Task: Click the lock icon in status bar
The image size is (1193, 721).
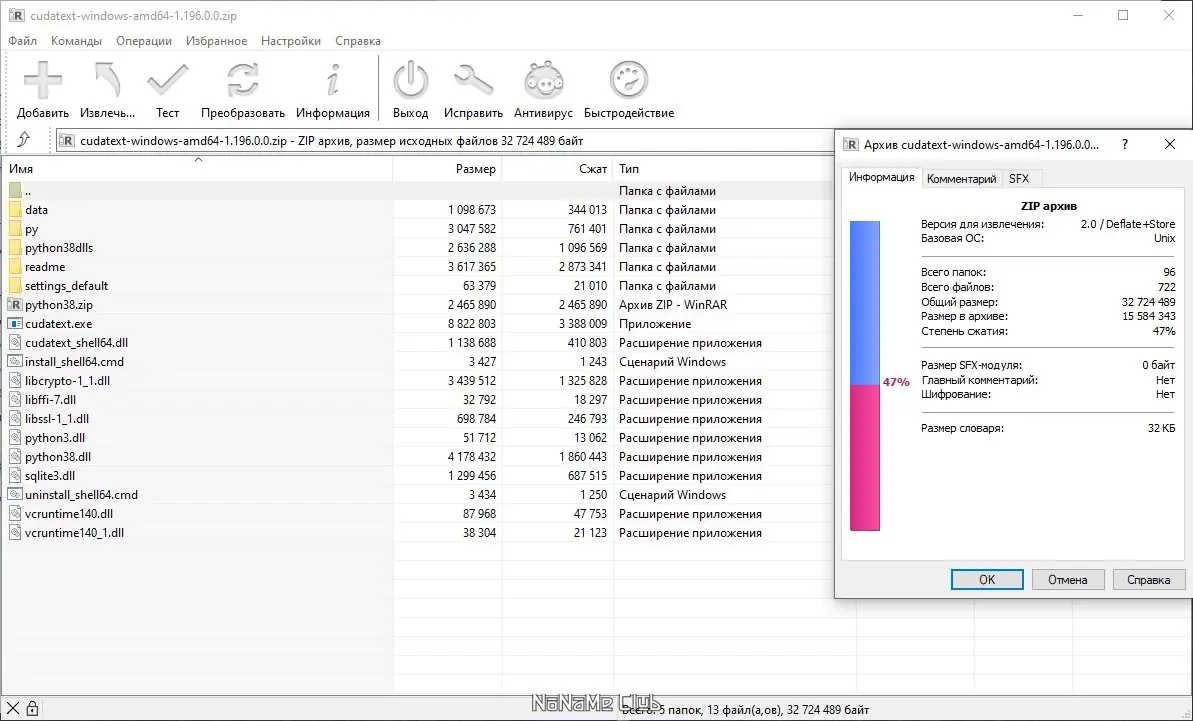Action: [33, 709]
